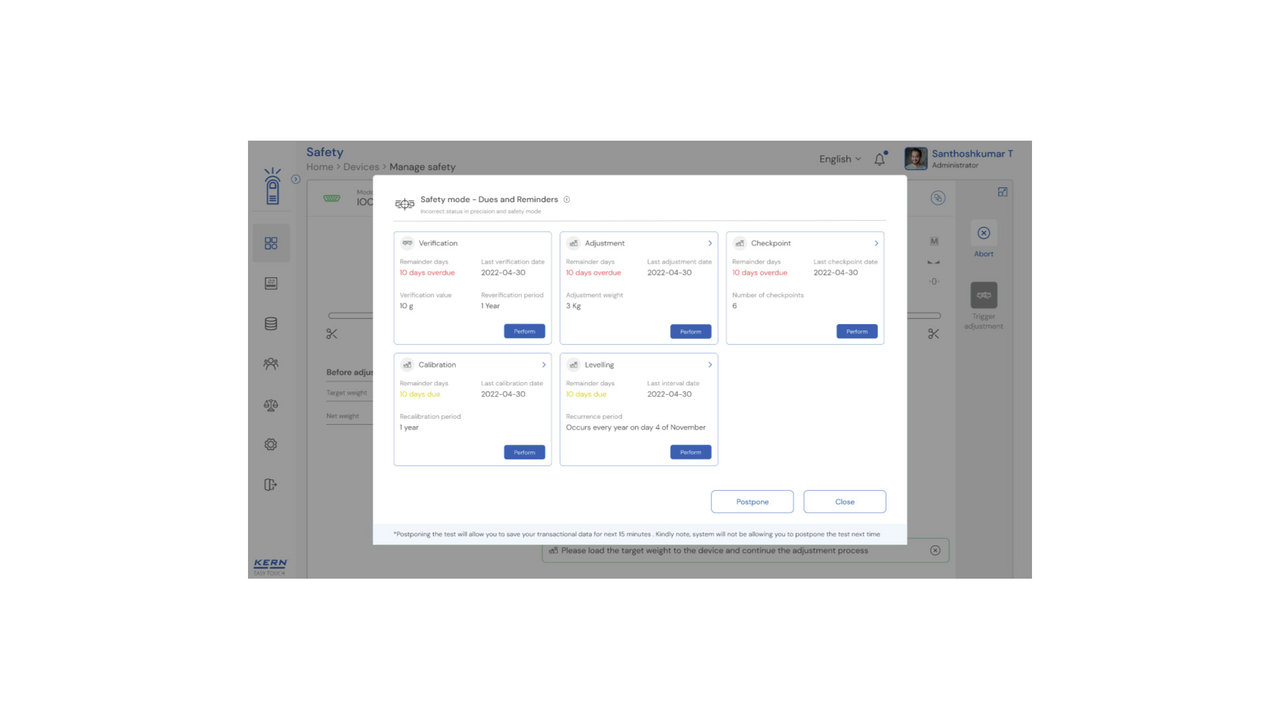1280x720 pixels.
Task: Click the database icon in sidebar
Action: tap(271, 324)
